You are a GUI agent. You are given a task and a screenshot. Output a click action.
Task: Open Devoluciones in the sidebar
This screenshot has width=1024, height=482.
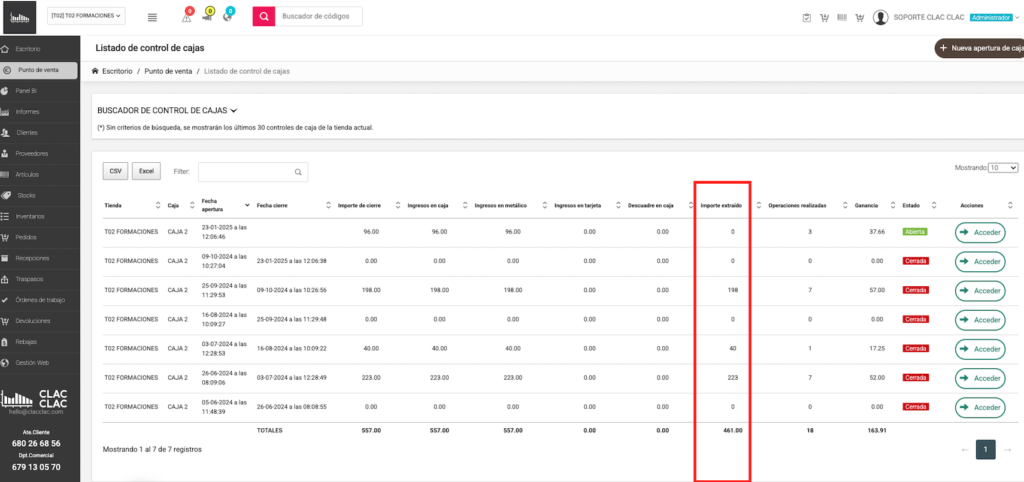pos(39,321)
